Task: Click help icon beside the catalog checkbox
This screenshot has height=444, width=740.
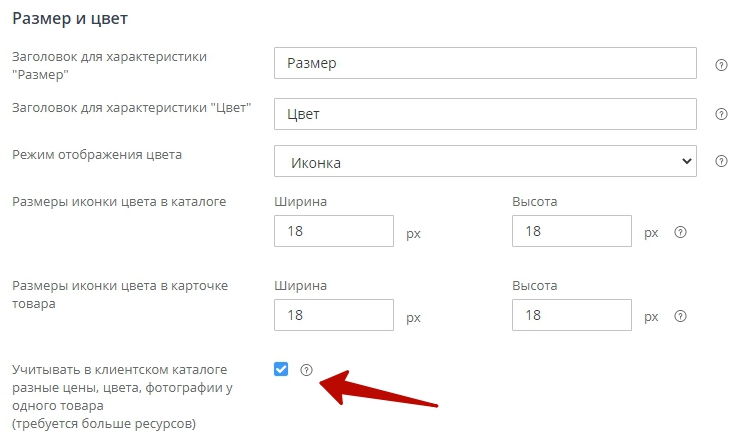Action: [x=307, y=370]
